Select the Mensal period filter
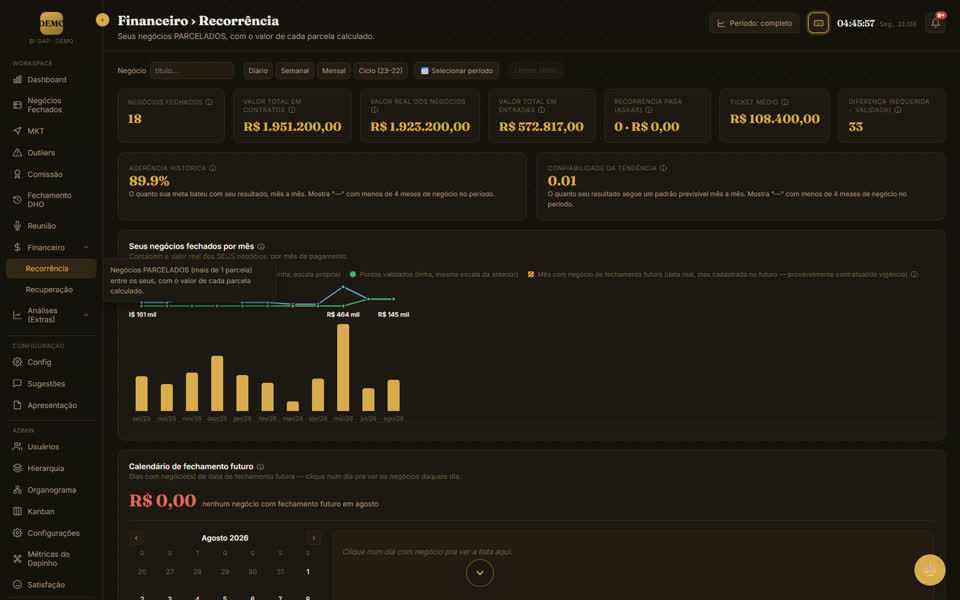960x600 pixels. pyautogui.click(x=334, y=70)
